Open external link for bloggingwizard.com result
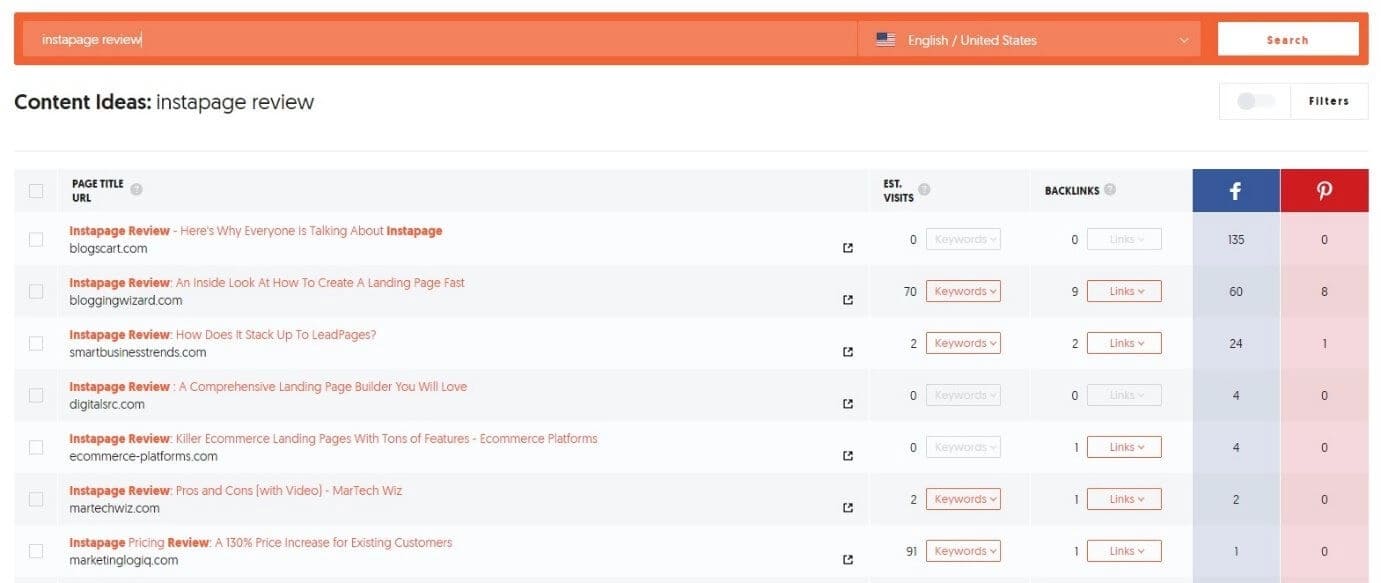This screenshot has width=1381, height=583. [x=848, y=300]
